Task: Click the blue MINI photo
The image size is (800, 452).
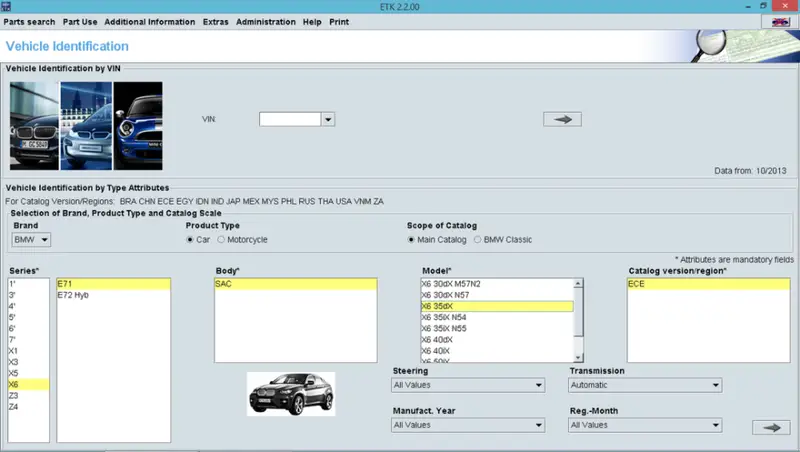Action: 138,126
